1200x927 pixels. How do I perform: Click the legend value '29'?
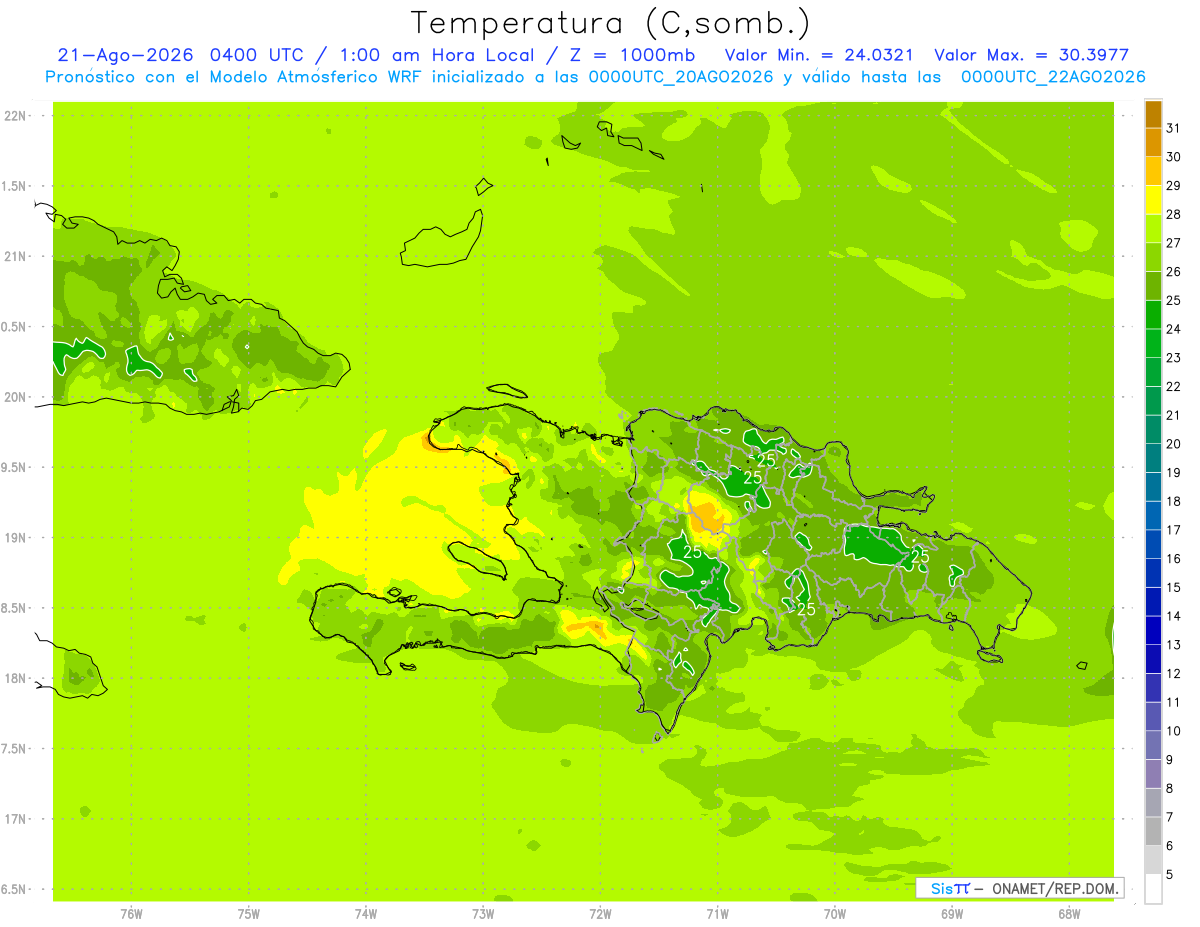1174,185
